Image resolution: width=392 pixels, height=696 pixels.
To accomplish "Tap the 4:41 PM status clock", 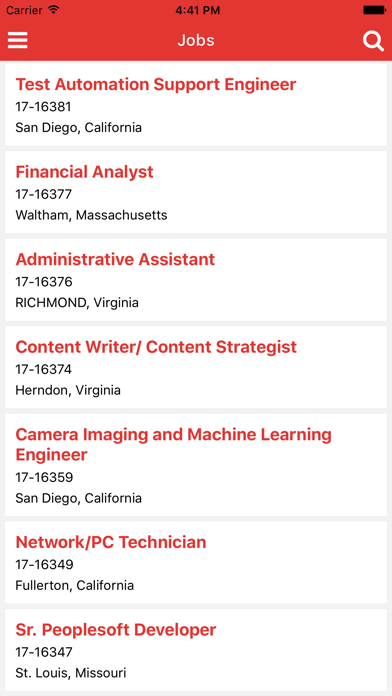I will (x=198, y=10).
